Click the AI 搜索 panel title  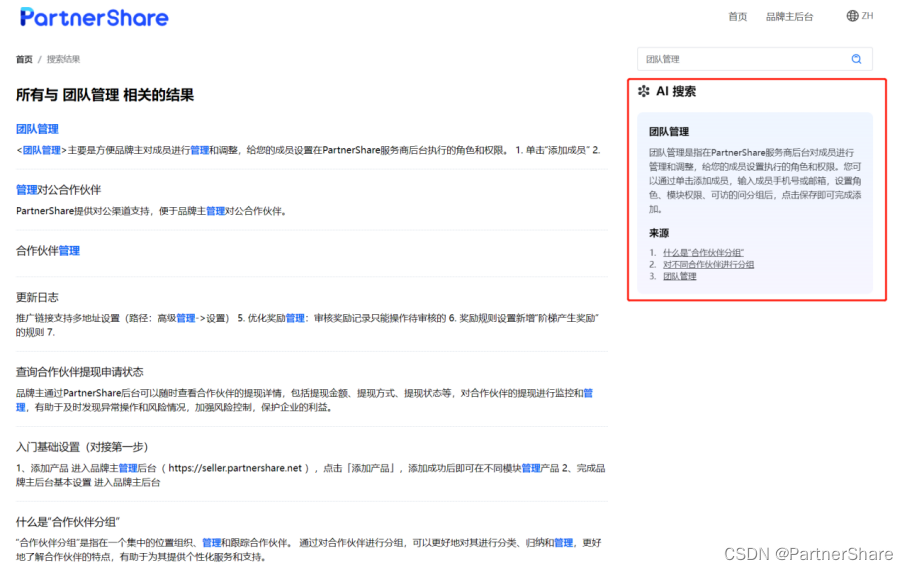click(x=676, y=91)
